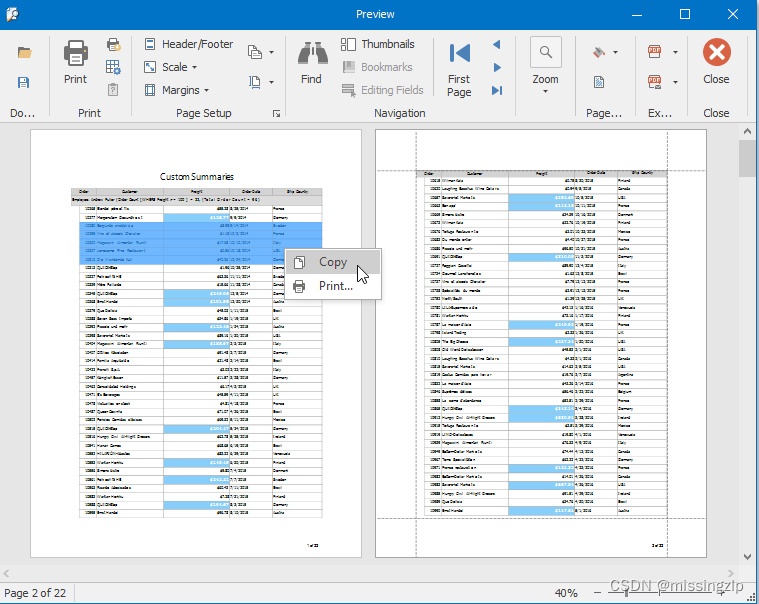Click the horizontal scrollbar left arrow
759x604 pixels.
pyautogui.click(x=6, y=574)
